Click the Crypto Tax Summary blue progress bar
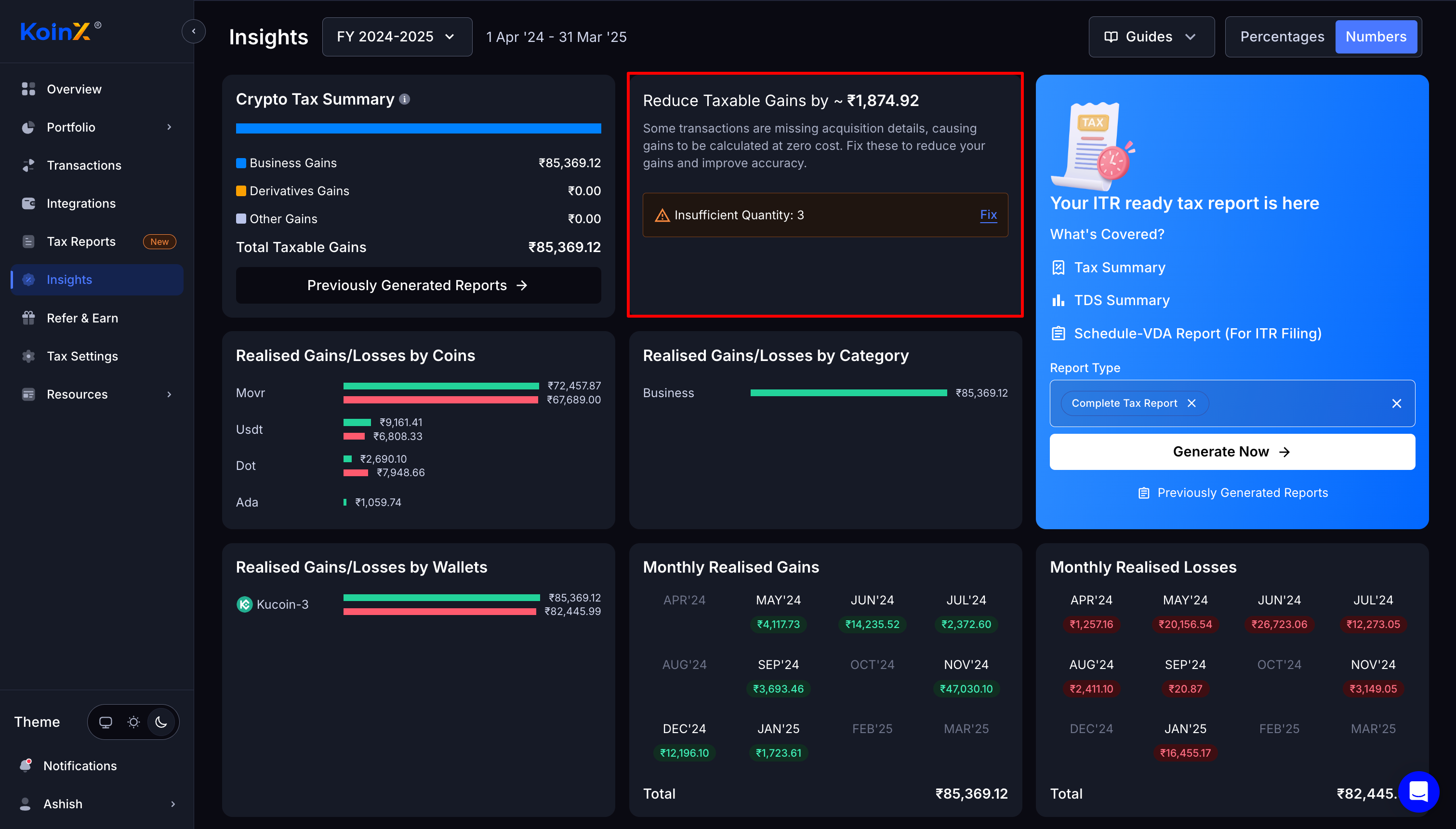 click(418, 128)
